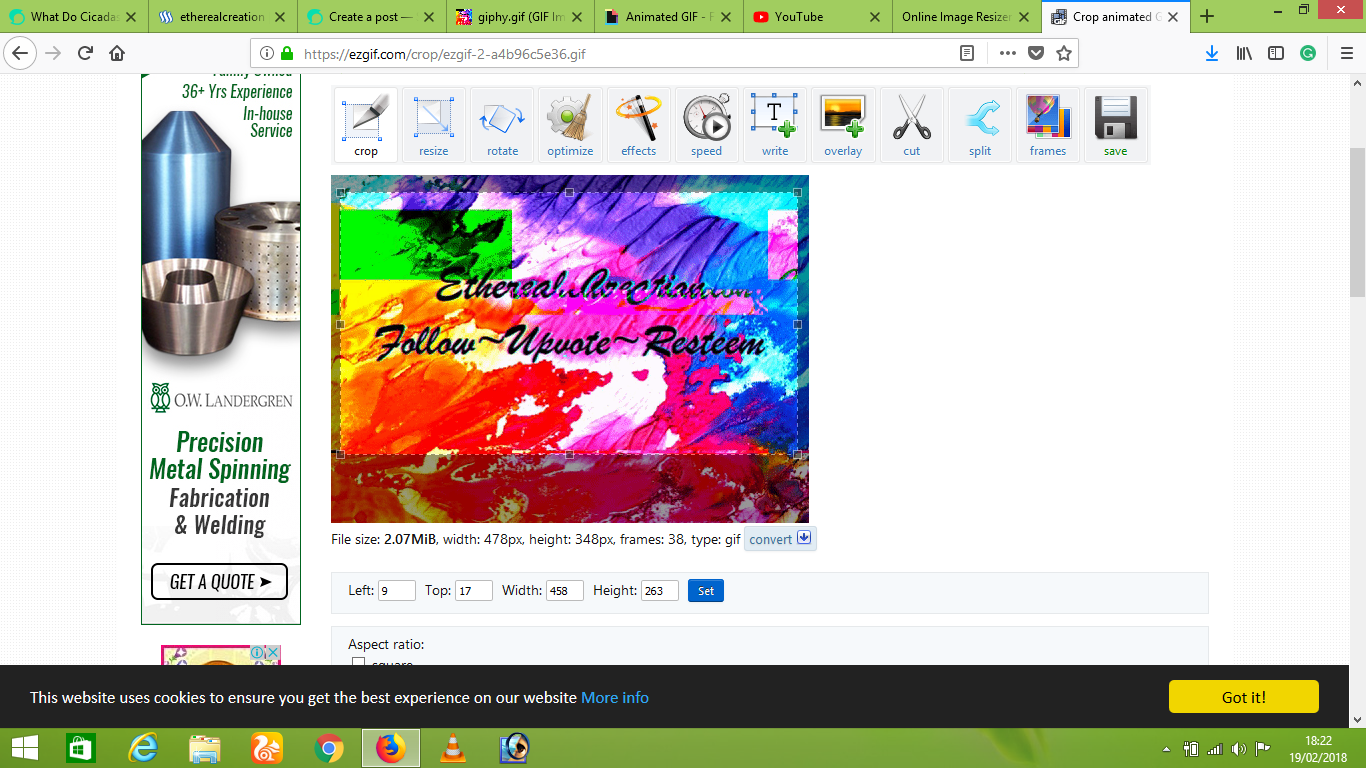Image resolution: width=1366 pixels, height=768 pixels.
Task: Open the Firefox hamburger menu
Action: coord(1346,55)
